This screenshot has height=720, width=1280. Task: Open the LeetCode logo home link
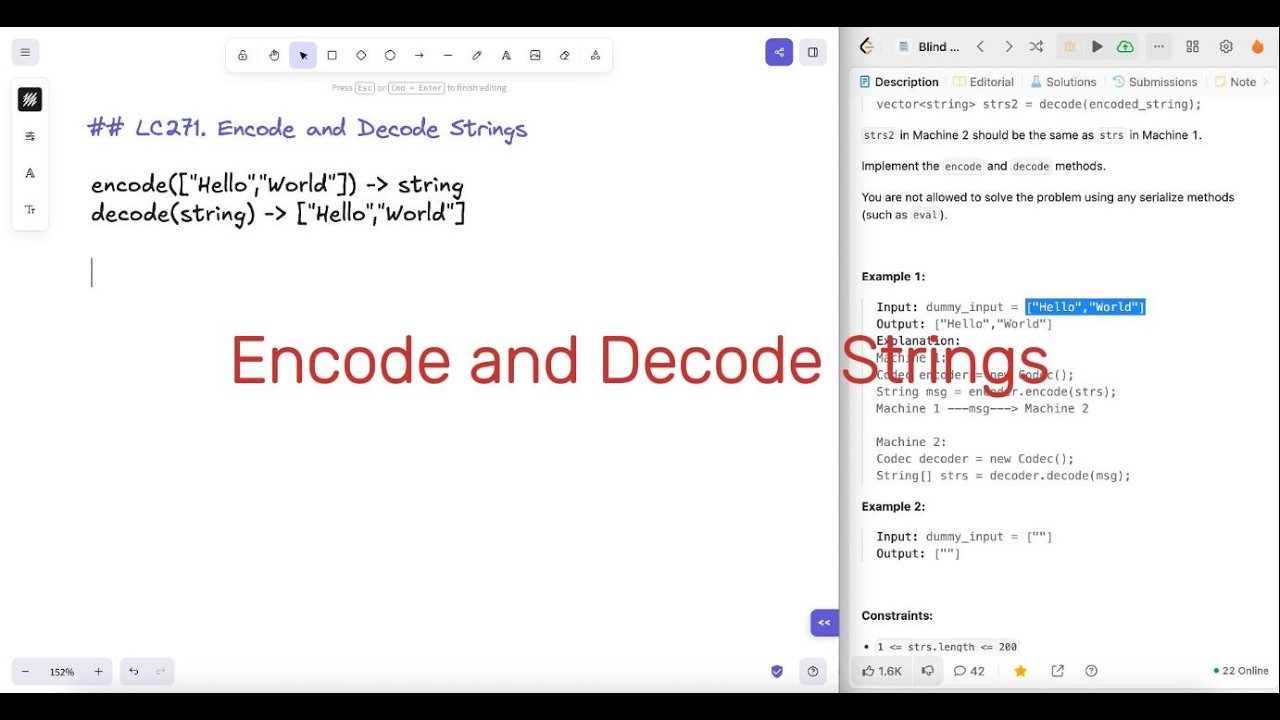point(867,46)
